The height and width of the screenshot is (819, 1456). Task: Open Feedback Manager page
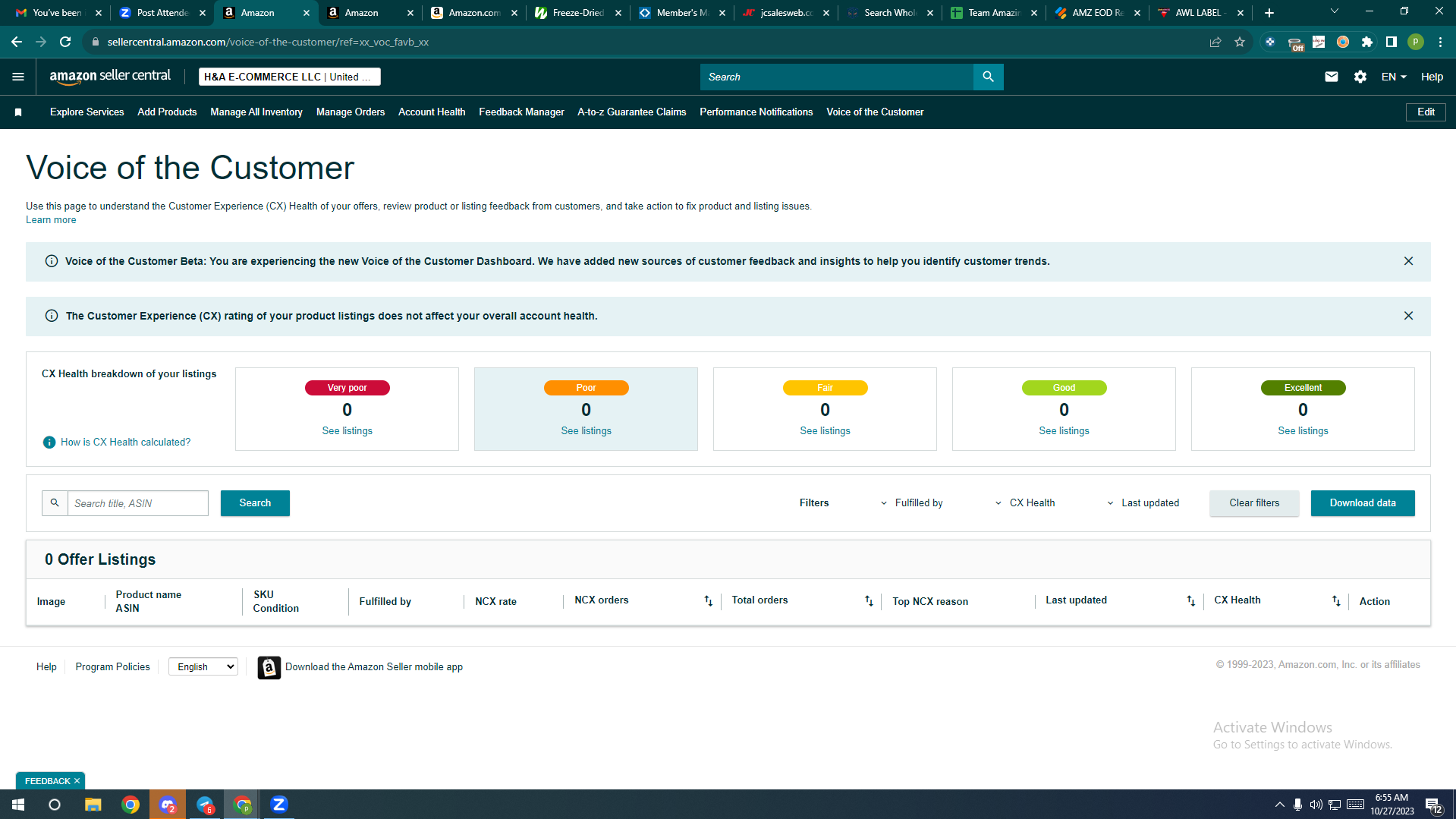point(521,112)
